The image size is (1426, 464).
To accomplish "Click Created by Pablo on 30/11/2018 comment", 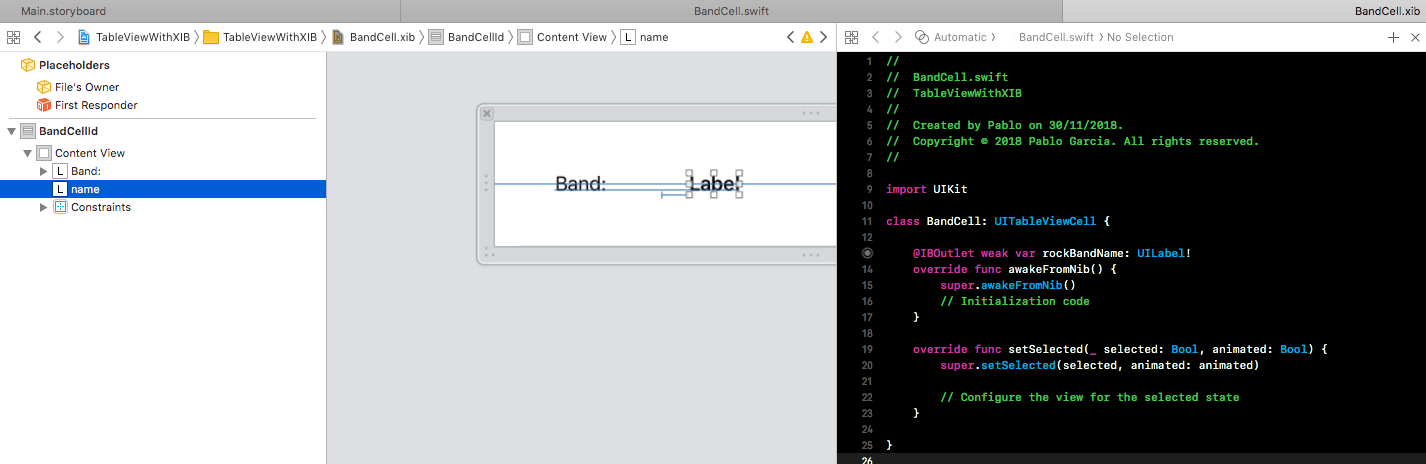I will (x=1004, y=125).
